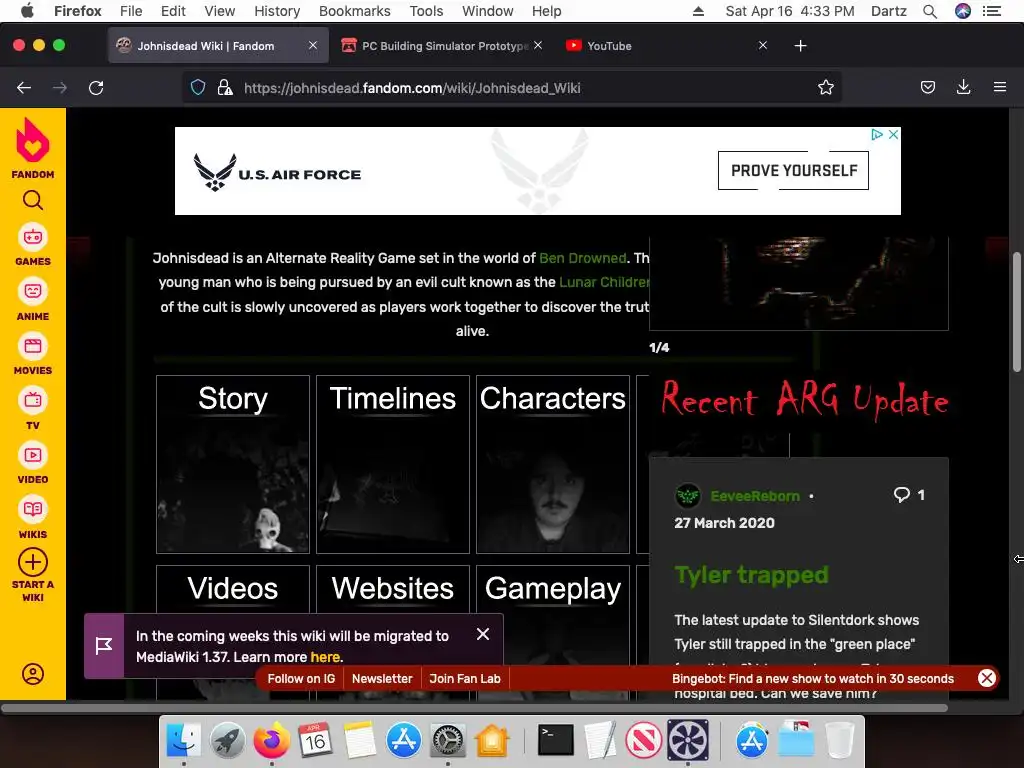The height and width of the screenshot is (768, 1024).
Task: Open the Calendar dock icon
Action: click(x=314, y=740)
